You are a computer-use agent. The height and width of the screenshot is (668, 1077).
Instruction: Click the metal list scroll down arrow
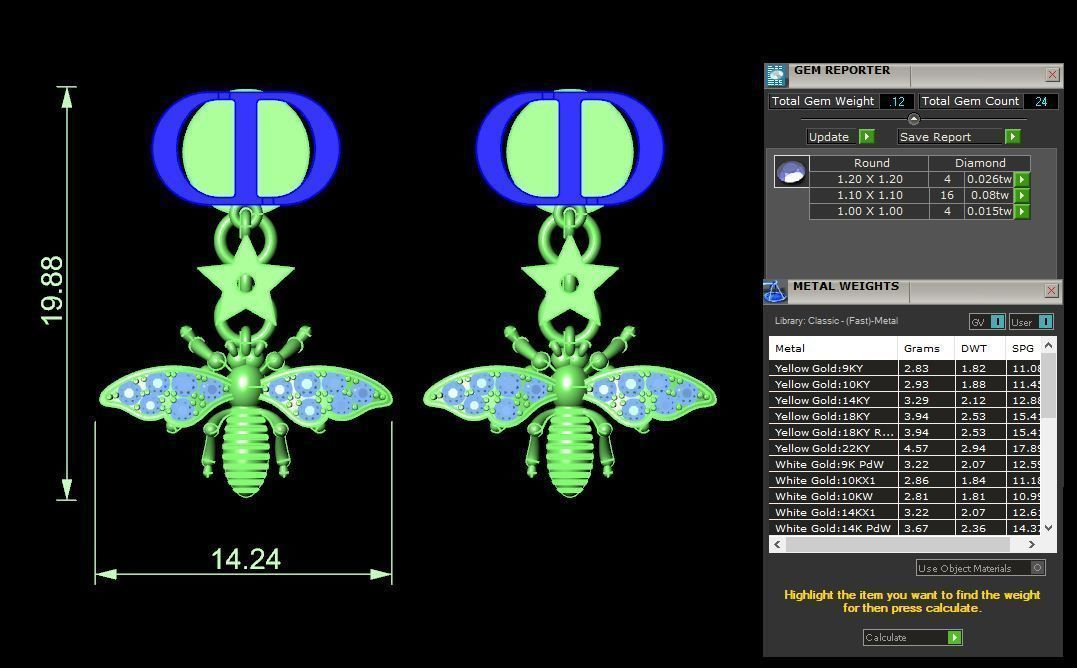(1048, 528)
